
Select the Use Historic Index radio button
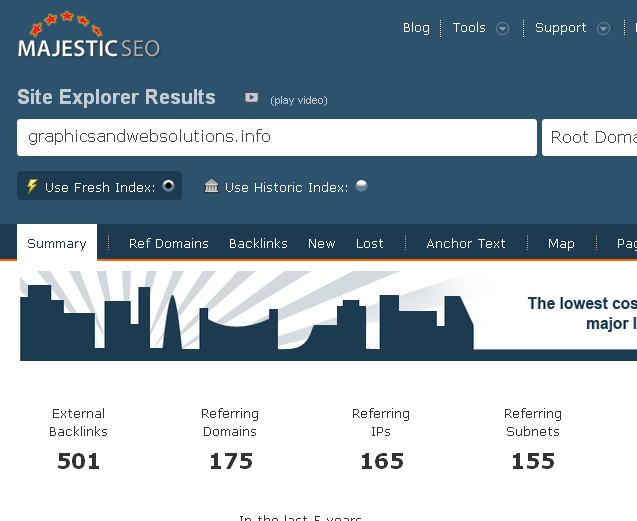click(x=361, y=186)
